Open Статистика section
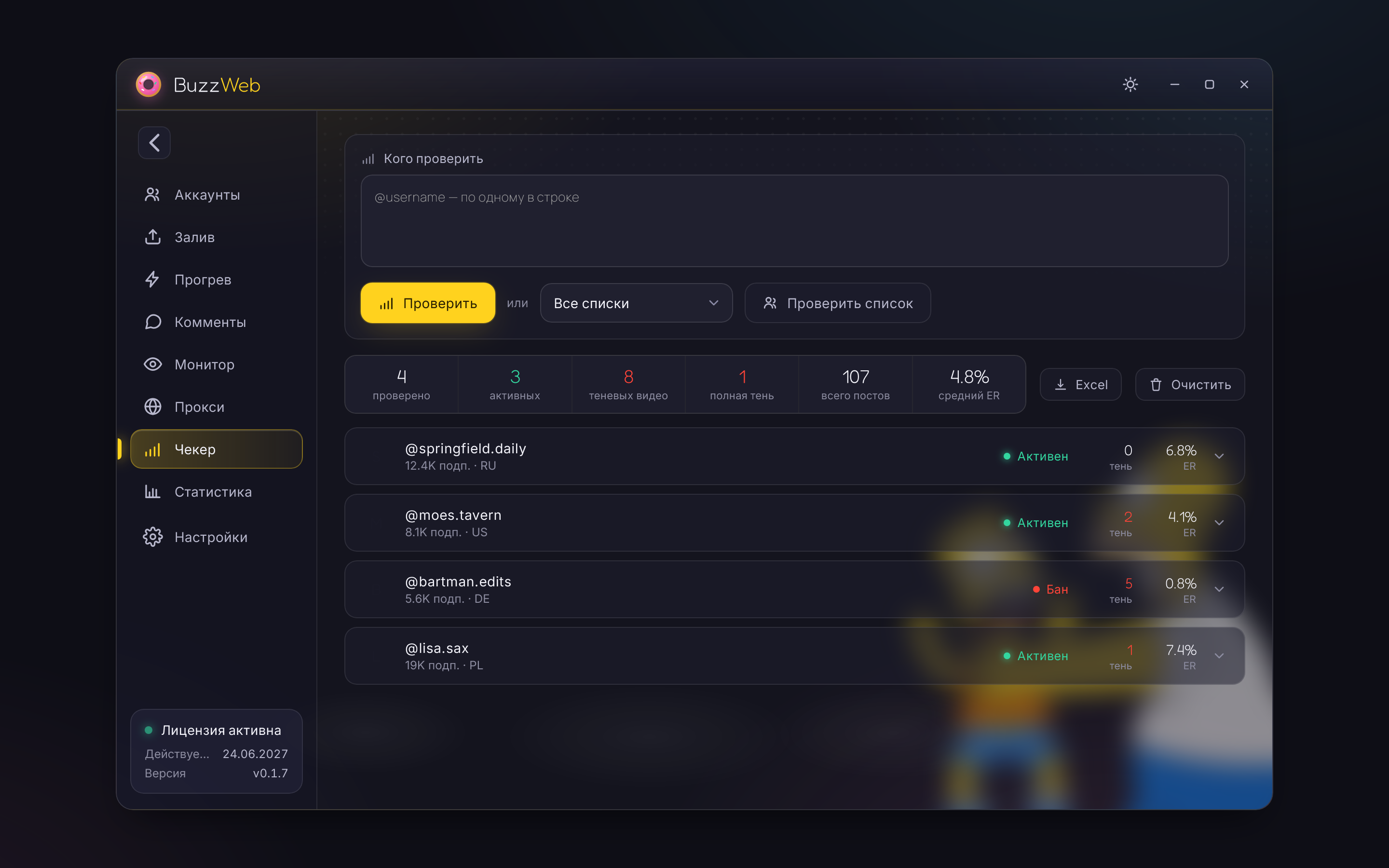Viewport: 1389px width, 868px height. point(217,492)
